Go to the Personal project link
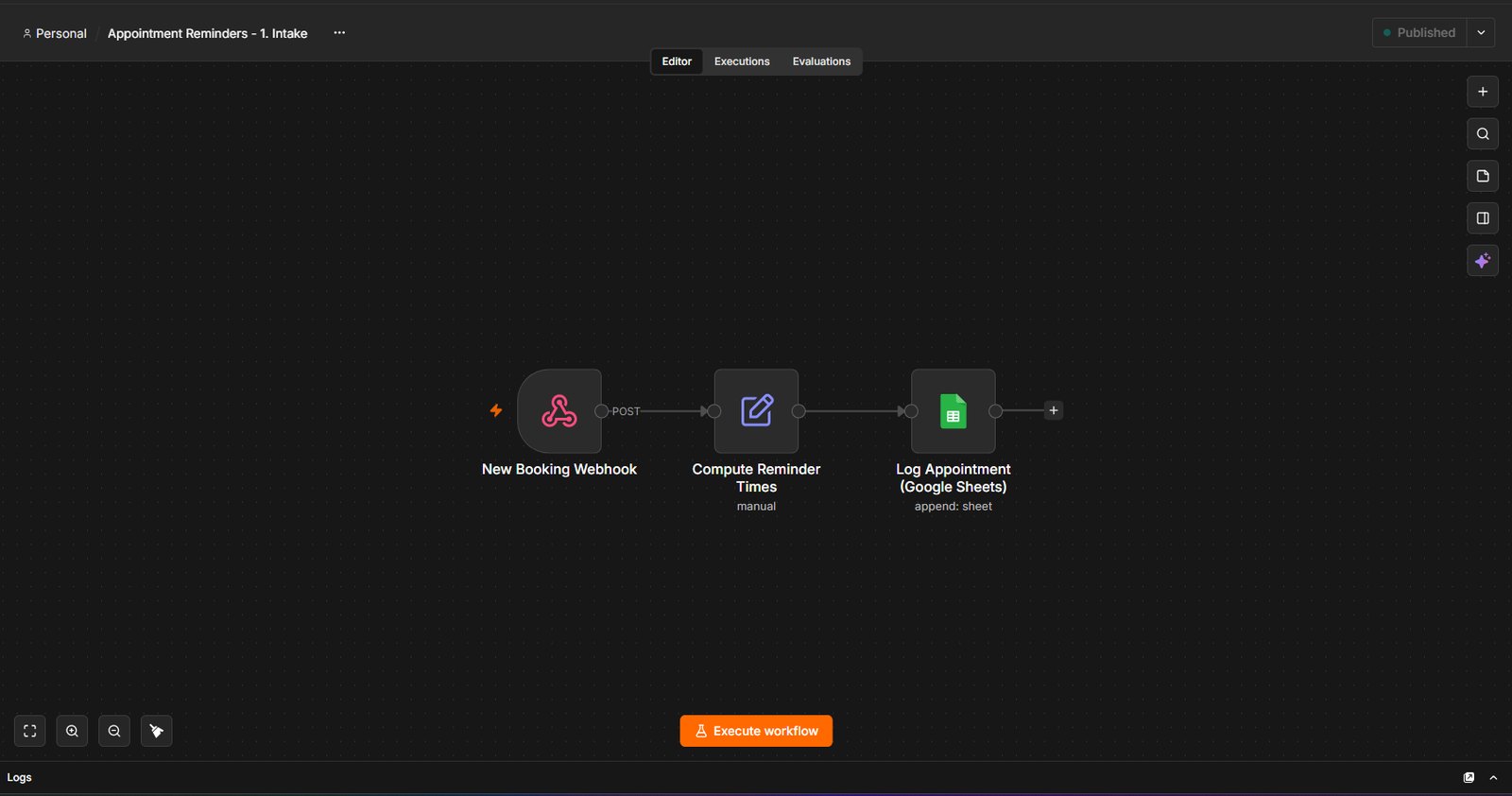Viewport: 1512px width, 796px height. (55, 33)
